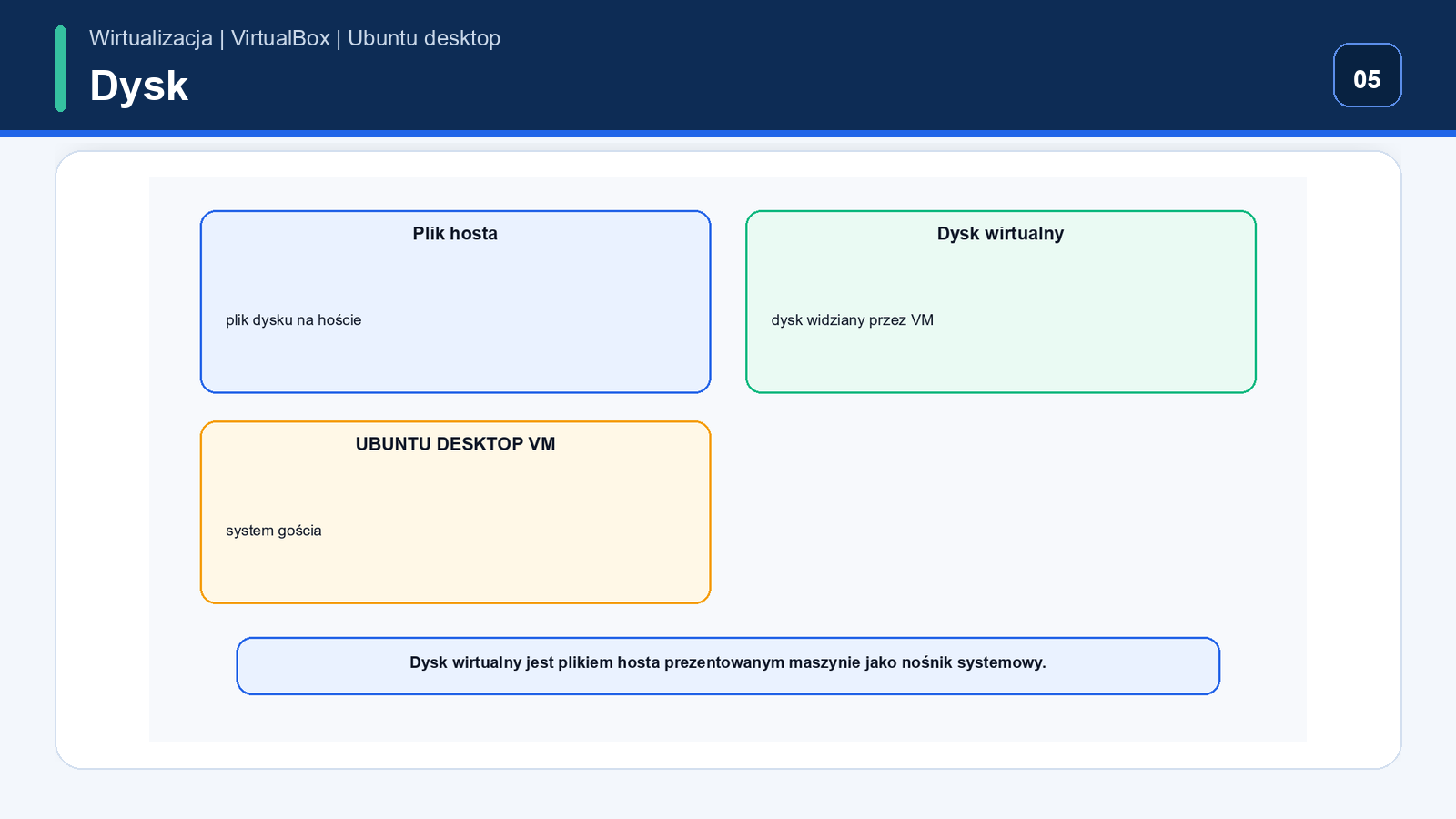Click the text 'system gościa'
The height and width of the screenshot is (819, 1456).
(x=274, y=531)
